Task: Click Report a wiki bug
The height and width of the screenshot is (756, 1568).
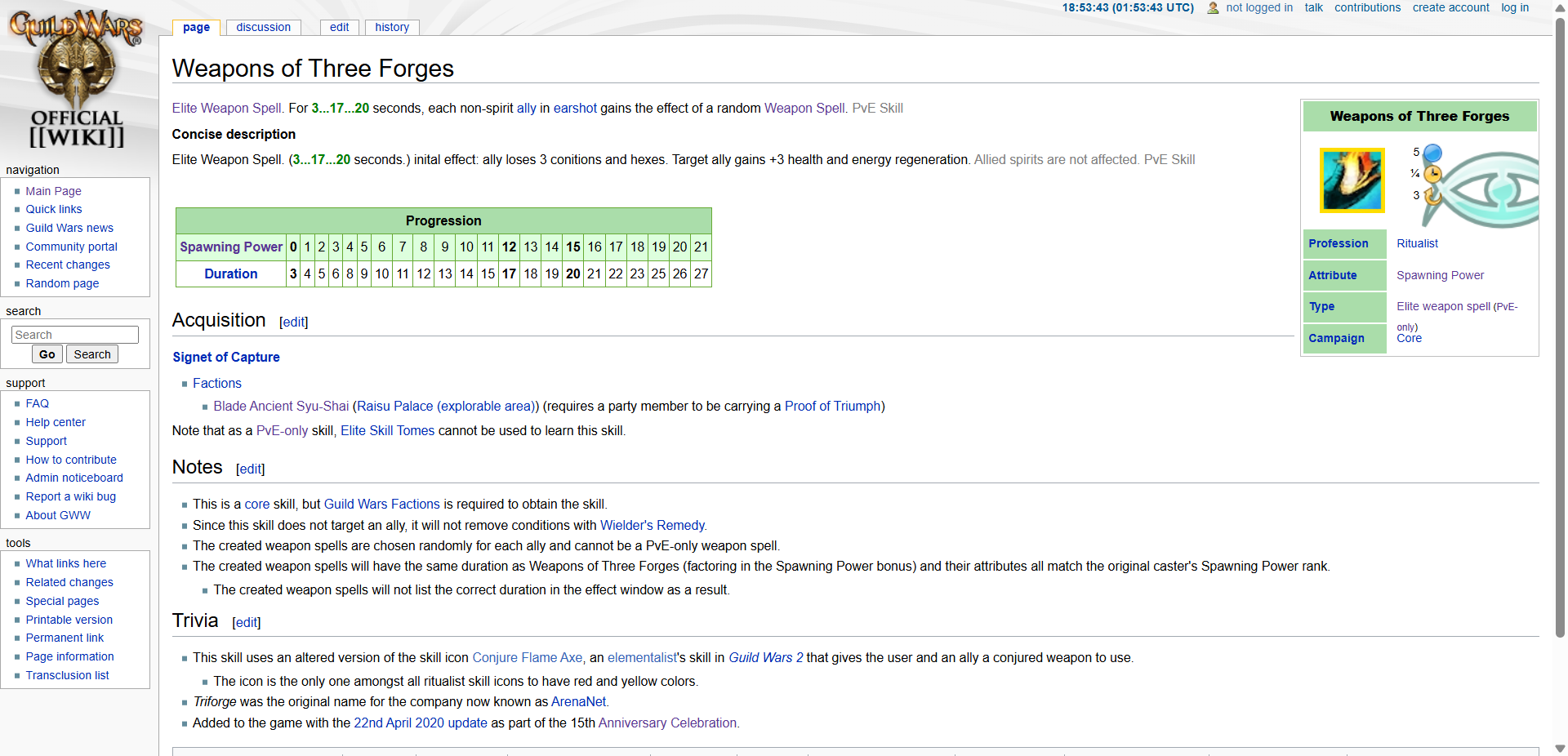Action: [70, 496]
